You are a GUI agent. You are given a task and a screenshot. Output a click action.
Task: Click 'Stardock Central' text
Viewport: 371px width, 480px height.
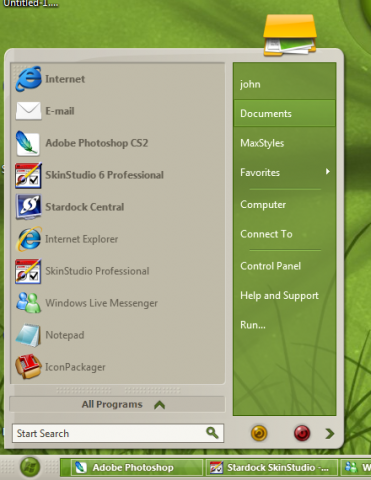(x=85, y=207)
